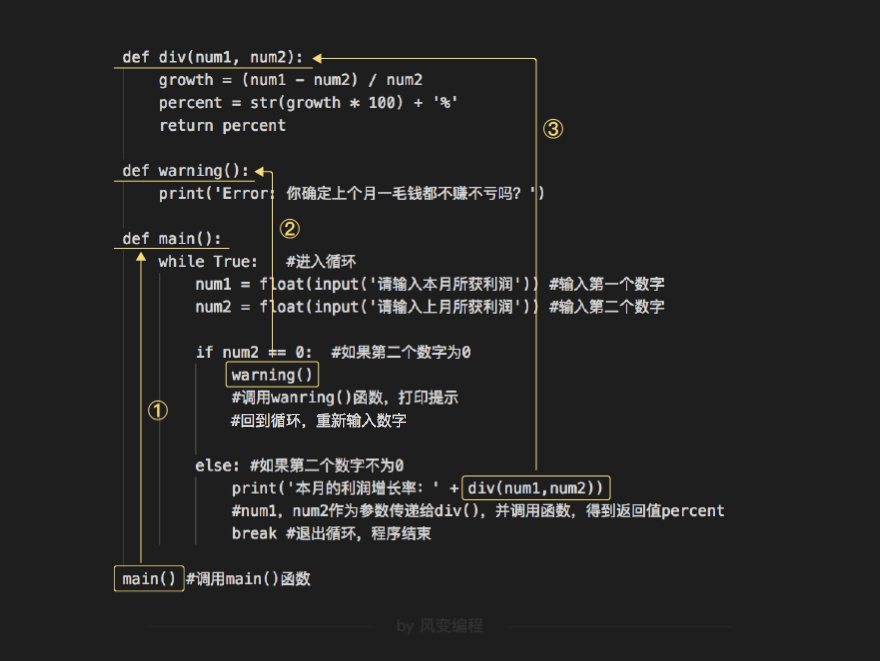
Task: Click the 'by 风变编程' watermark text
Action: [x=439, y=626]
